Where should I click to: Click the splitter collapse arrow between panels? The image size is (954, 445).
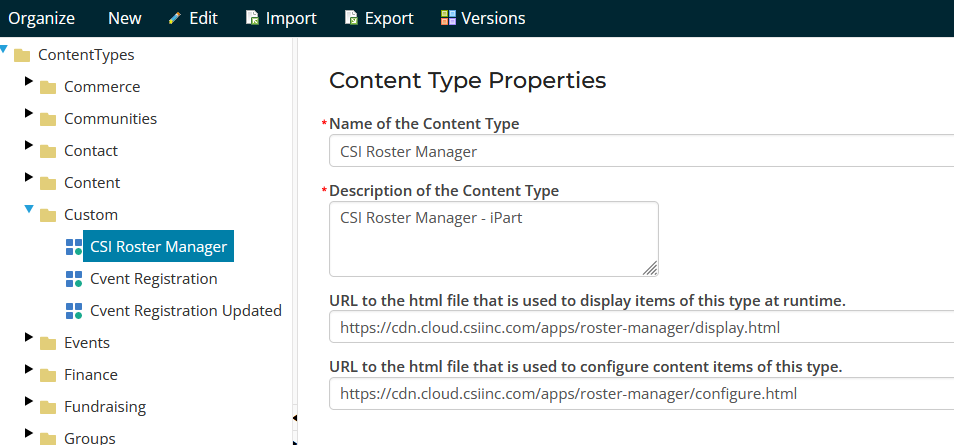(x=295, y=417)
